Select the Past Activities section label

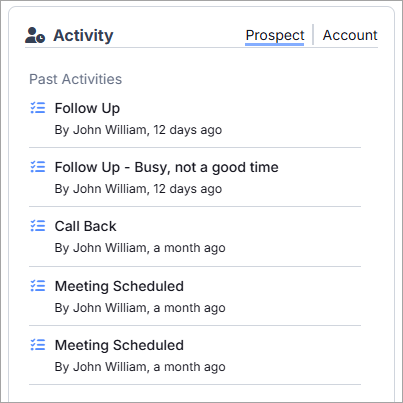point(76,79)
